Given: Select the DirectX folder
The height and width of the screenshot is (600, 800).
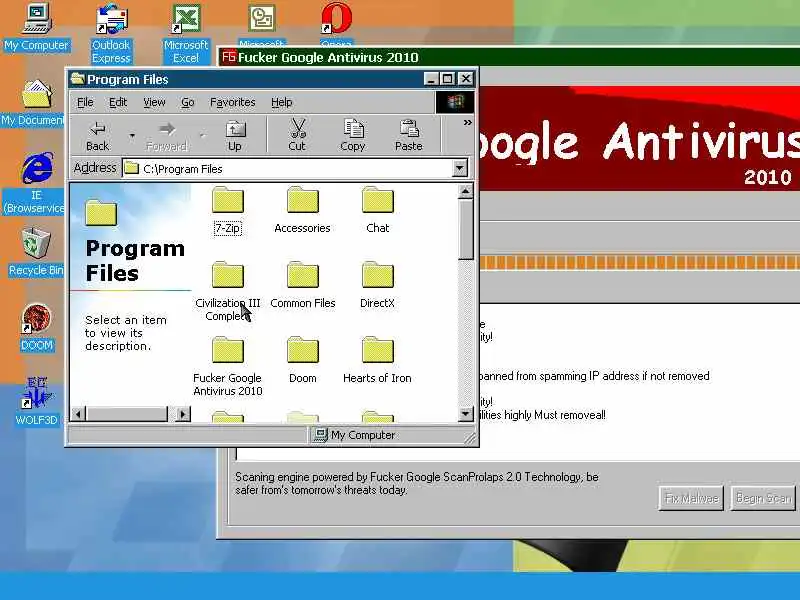Looking at the screenshot, I should [378, 286].
